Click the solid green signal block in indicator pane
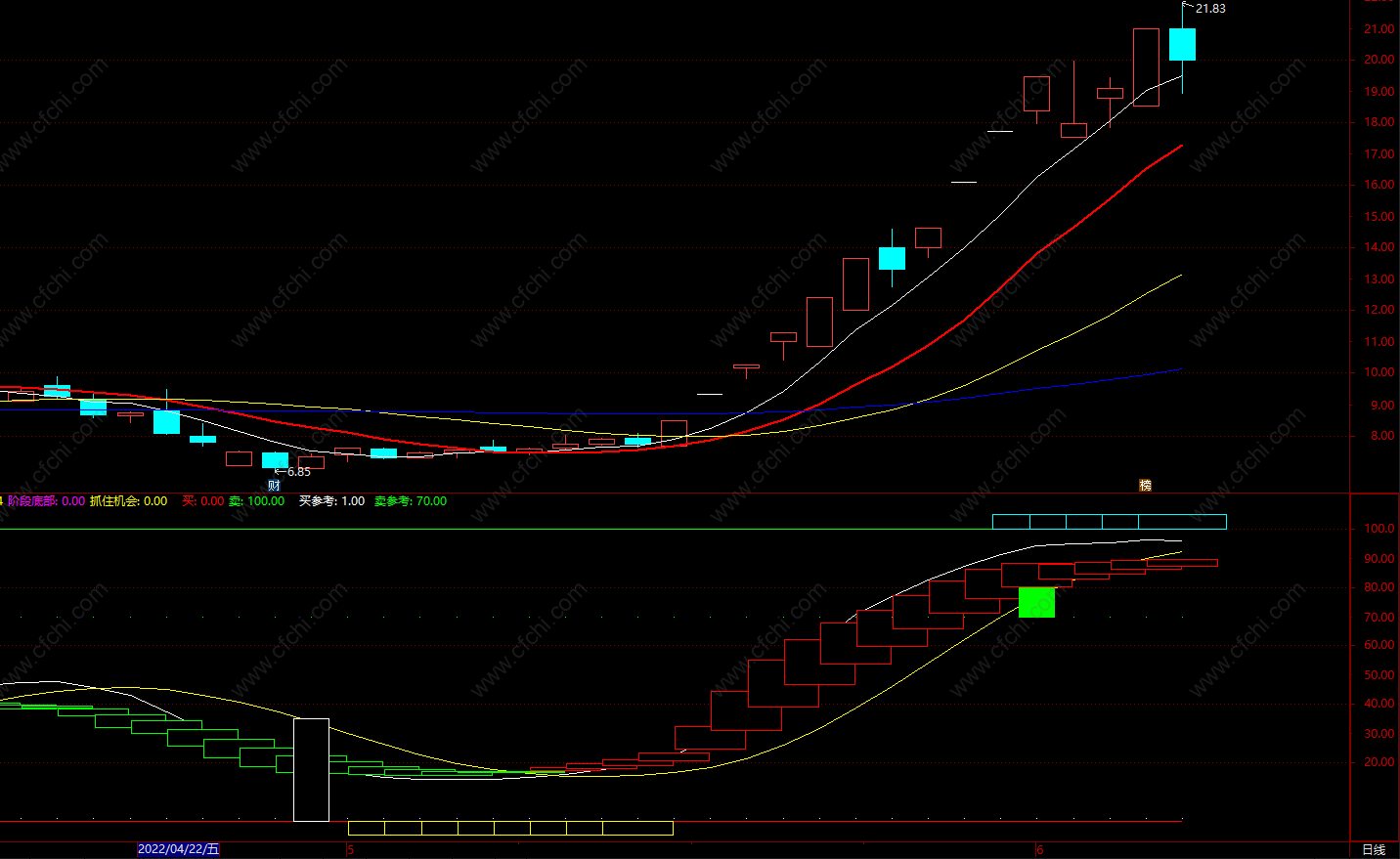The height and width of the screenshot is (859, 1400). tap(1037, 602)
